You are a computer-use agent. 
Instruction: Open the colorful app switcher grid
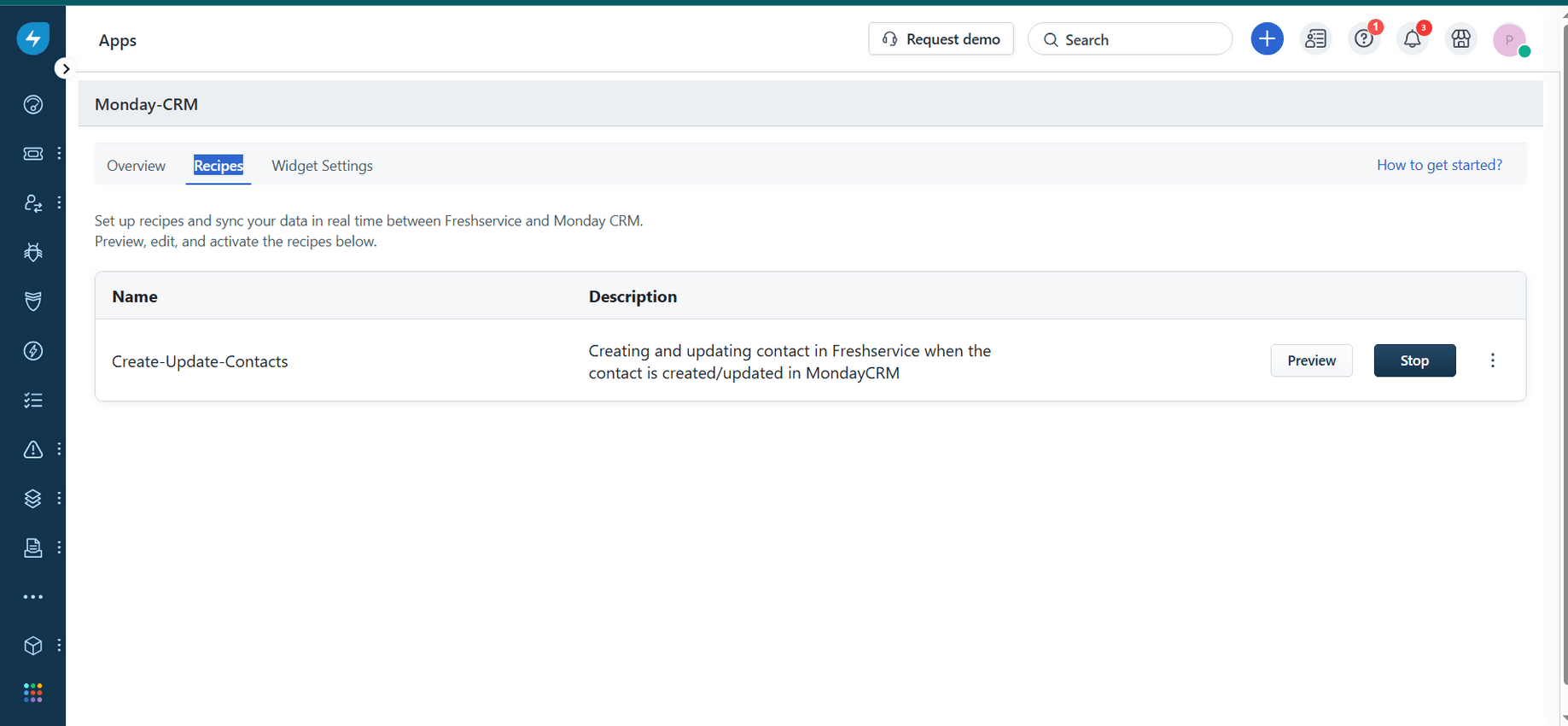click(33, 693)
